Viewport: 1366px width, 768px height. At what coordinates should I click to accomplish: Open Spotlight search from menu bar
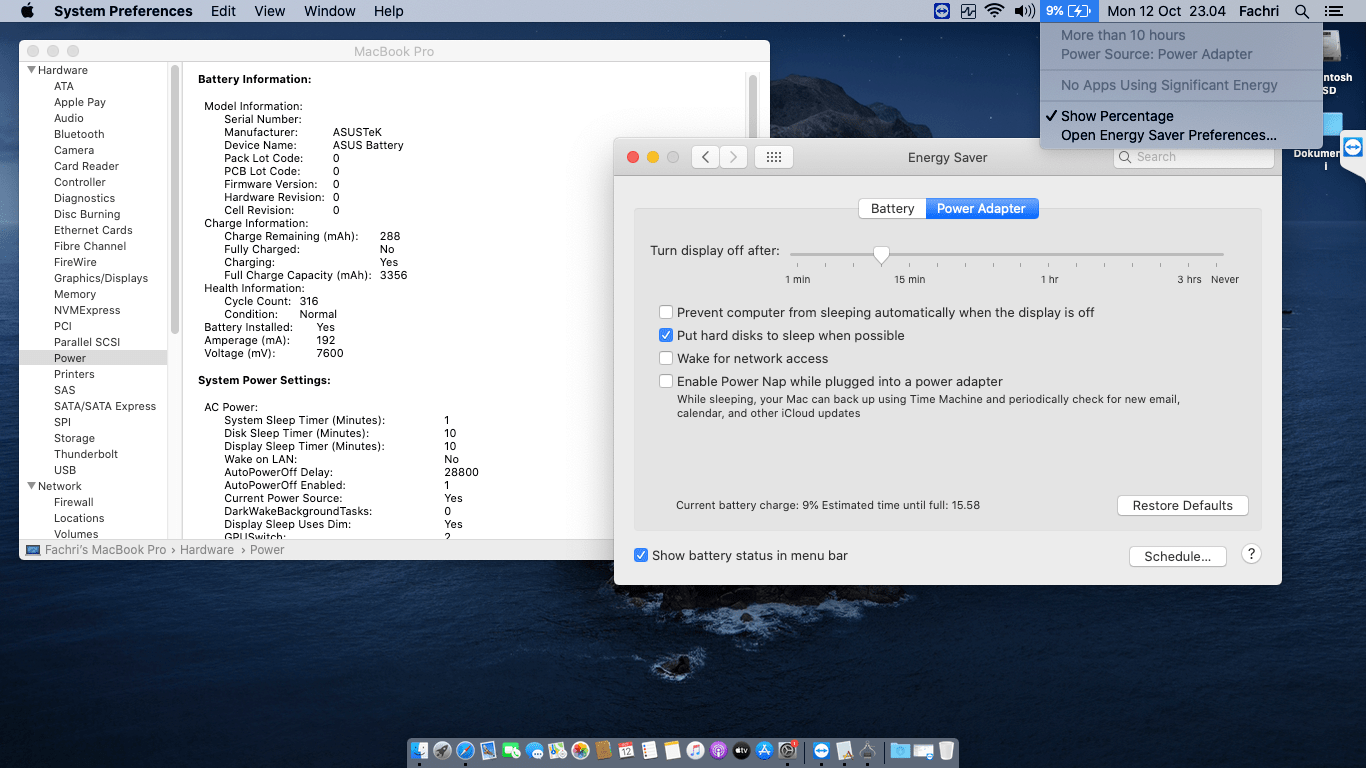[1301, 11]
